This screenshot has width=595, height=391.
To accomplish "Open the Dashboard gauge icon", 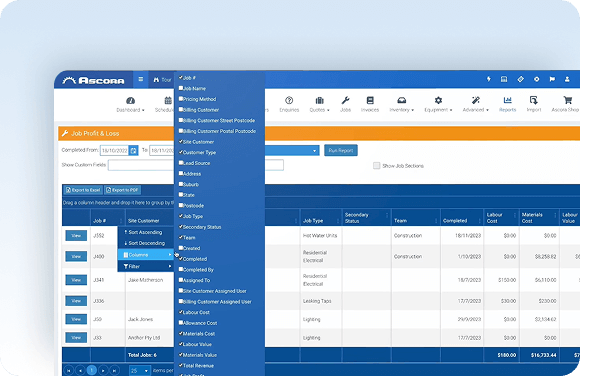I will 130,101.
